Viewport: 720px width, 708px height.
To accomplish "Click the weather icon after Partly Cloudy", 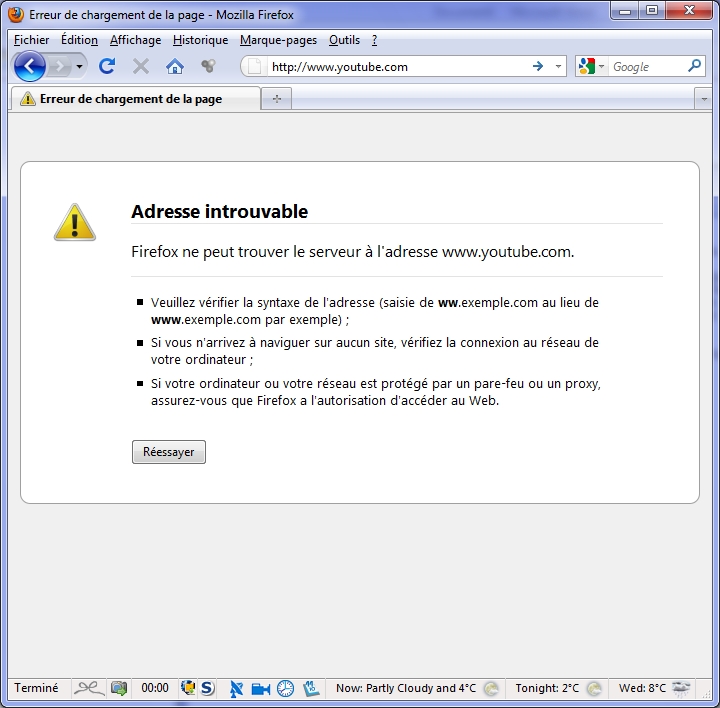I will pyautogui.click(x=491, y=688).
